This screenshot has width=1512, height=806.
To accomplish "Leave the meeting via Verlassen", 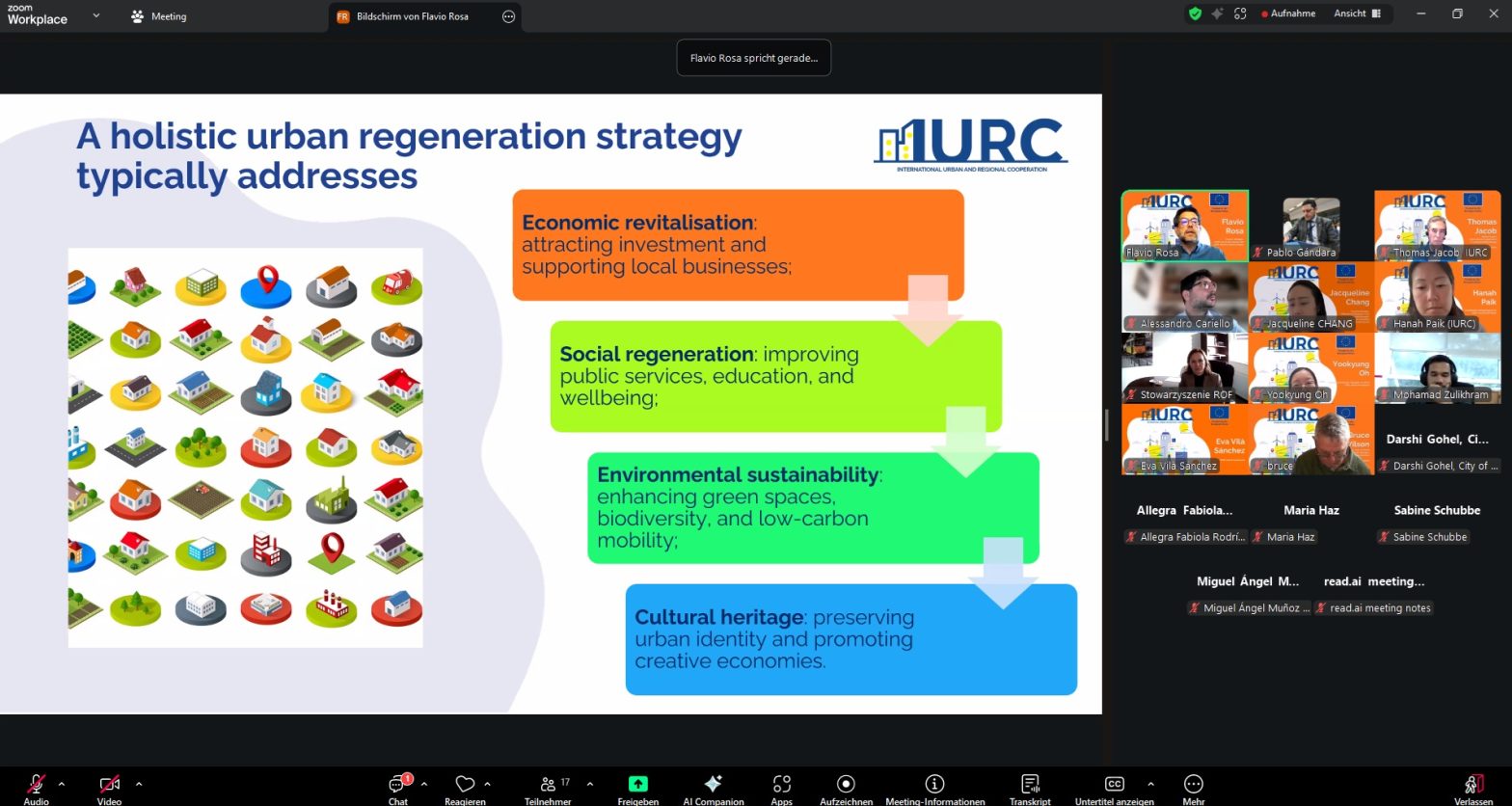I will (x=1472, y=785).
